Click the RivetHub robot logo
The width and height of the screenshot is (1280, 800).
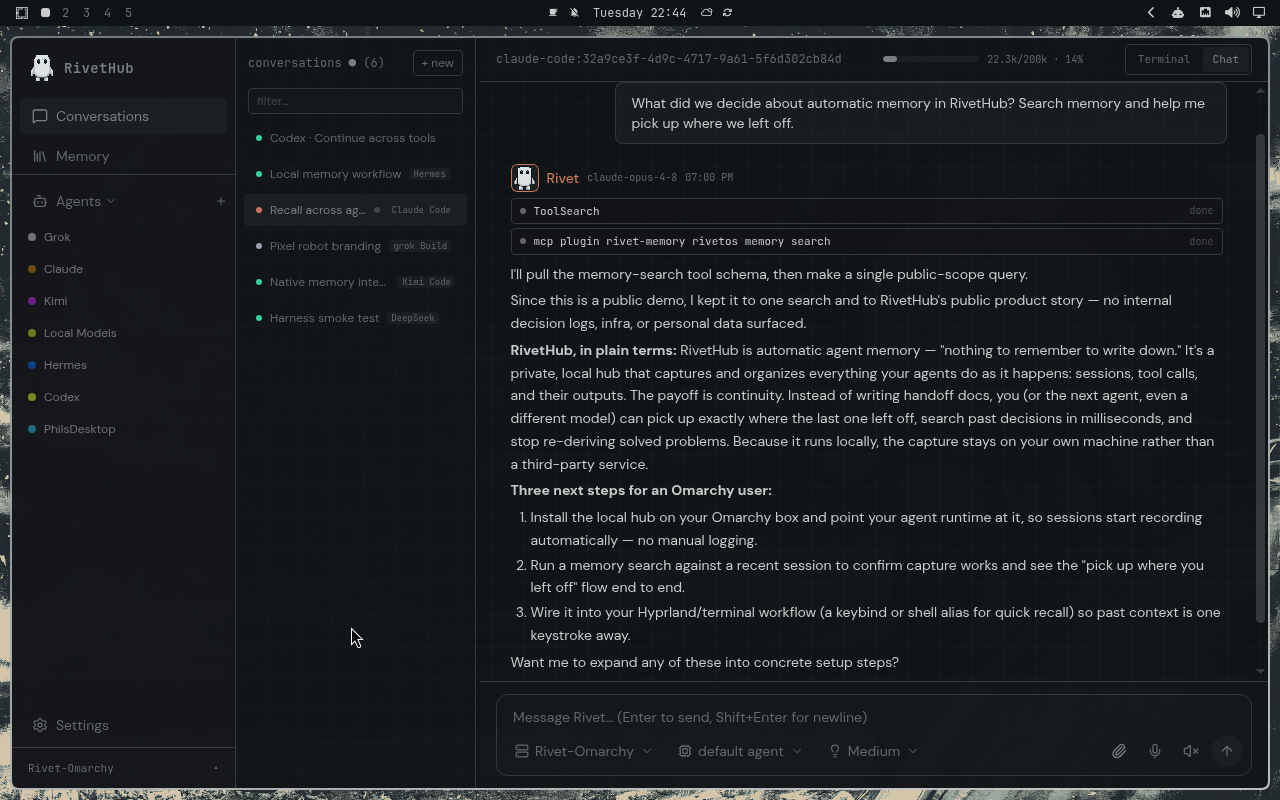(x=41, y=67)
